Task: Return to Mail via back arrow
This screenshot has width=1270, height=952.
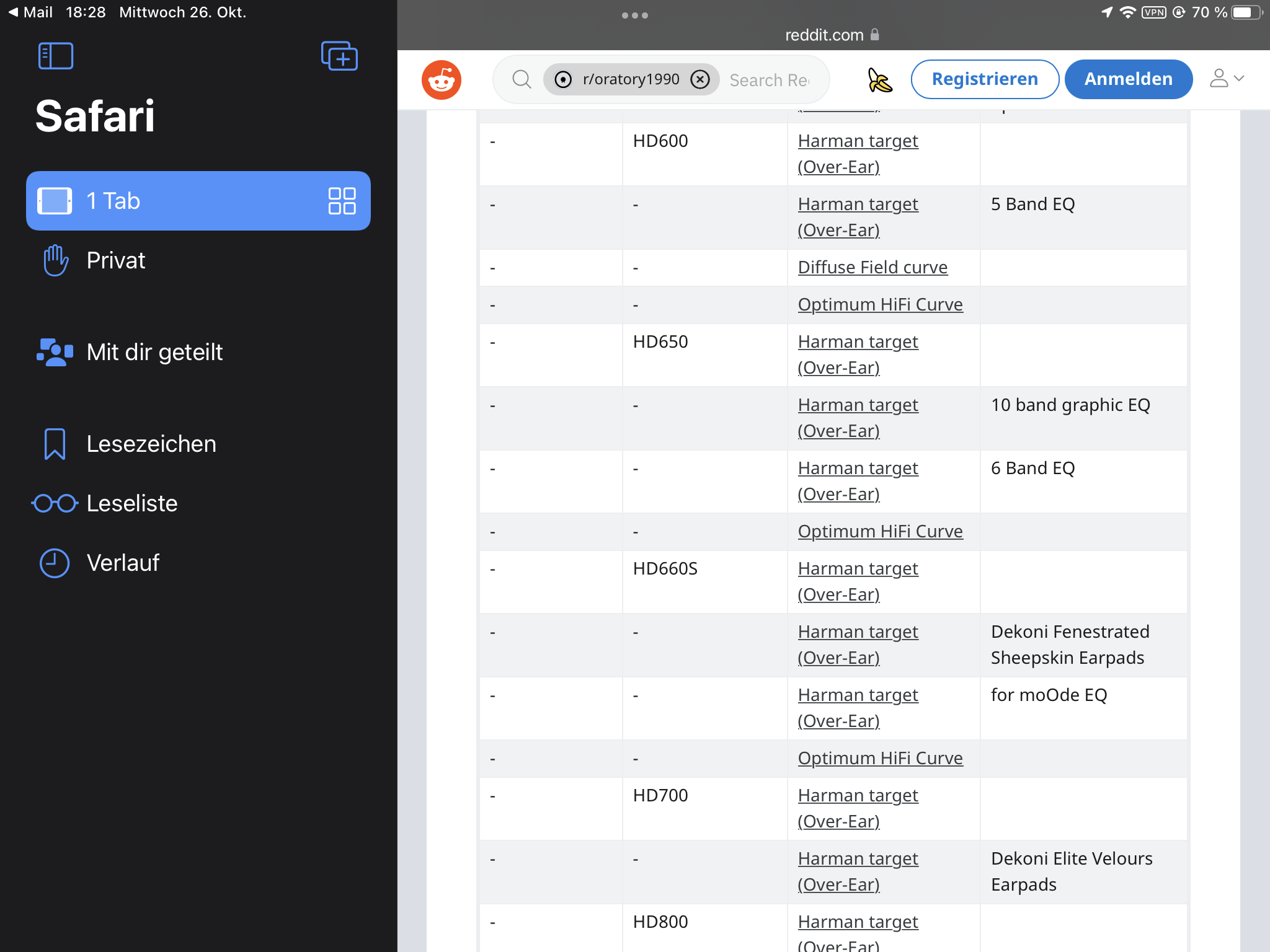Action: point(30,12)
